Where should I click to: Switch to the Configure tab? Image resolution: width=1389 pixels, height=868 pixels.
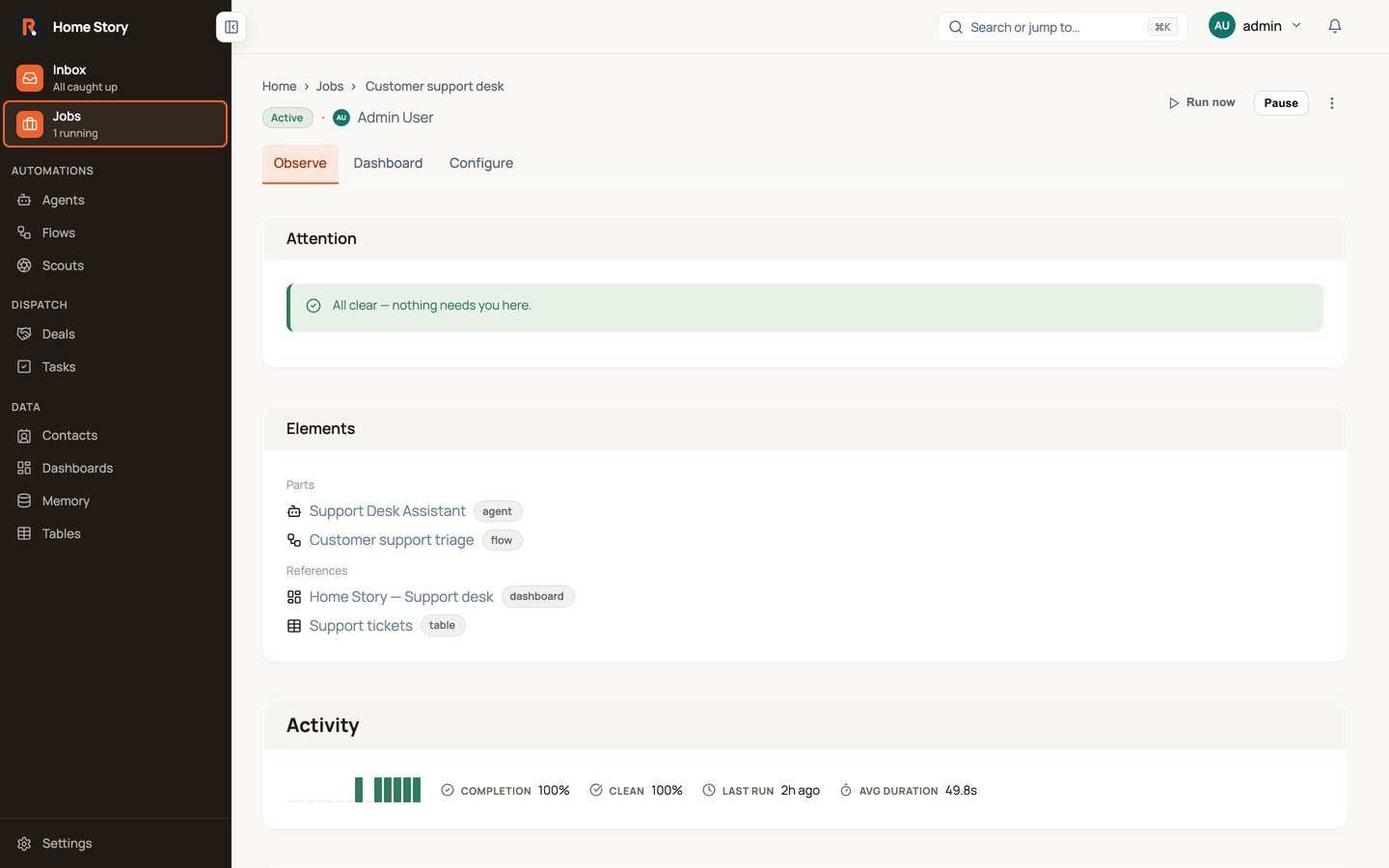481,163
